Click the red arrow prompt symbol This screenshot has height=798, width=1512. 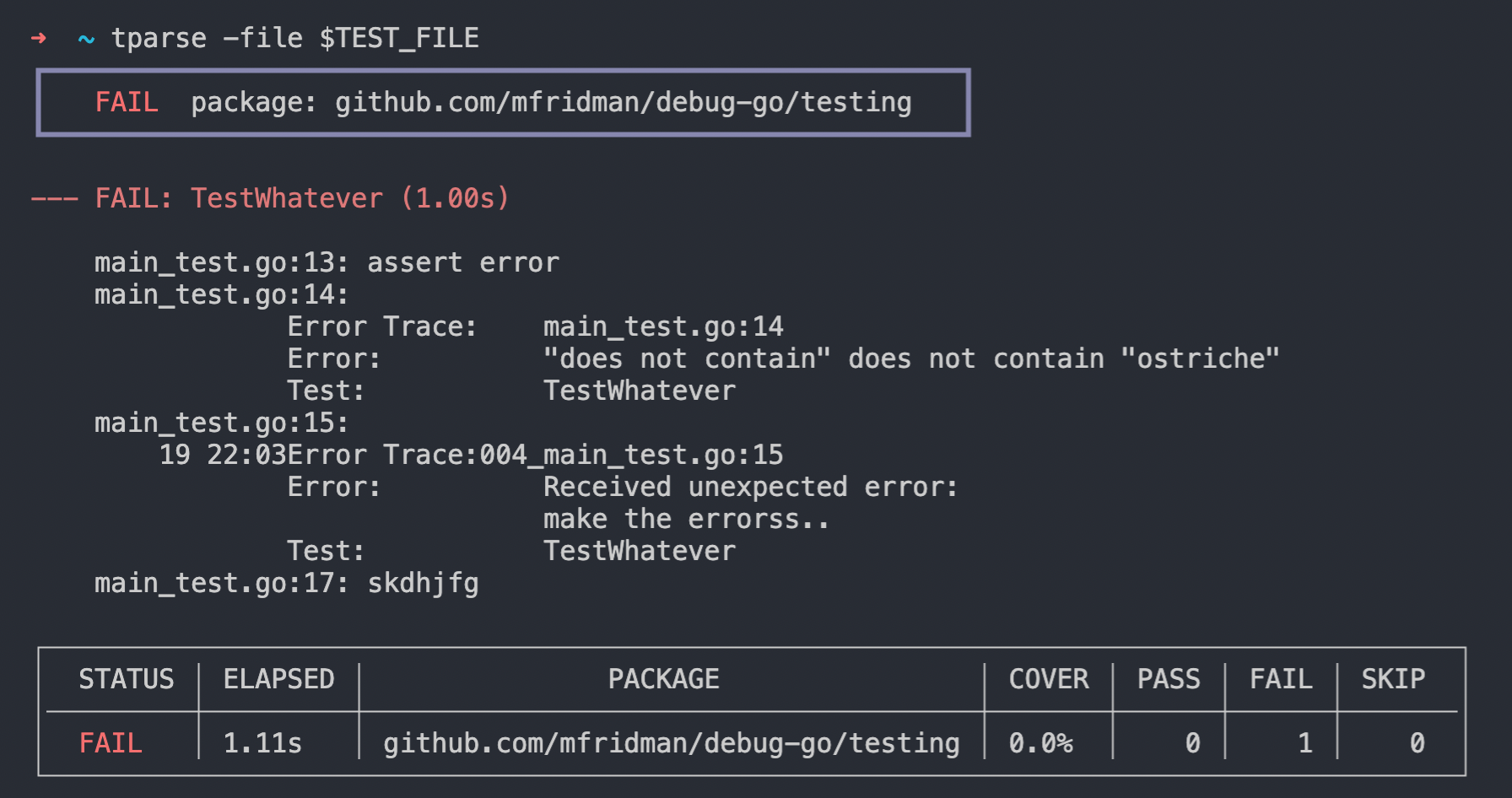tap(39, 38)
